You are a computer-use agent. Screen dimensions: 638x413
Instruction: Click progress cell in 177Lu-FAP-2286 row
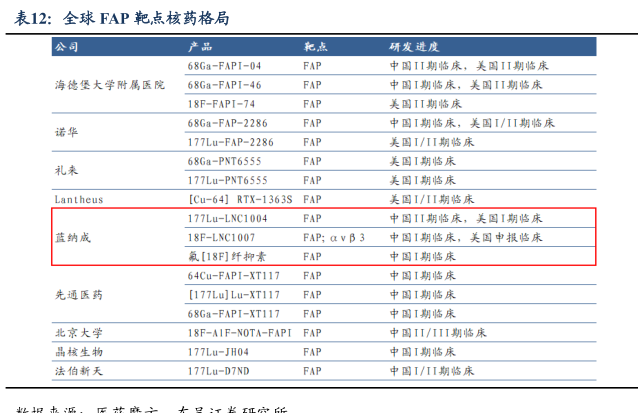tap(432, 142)
